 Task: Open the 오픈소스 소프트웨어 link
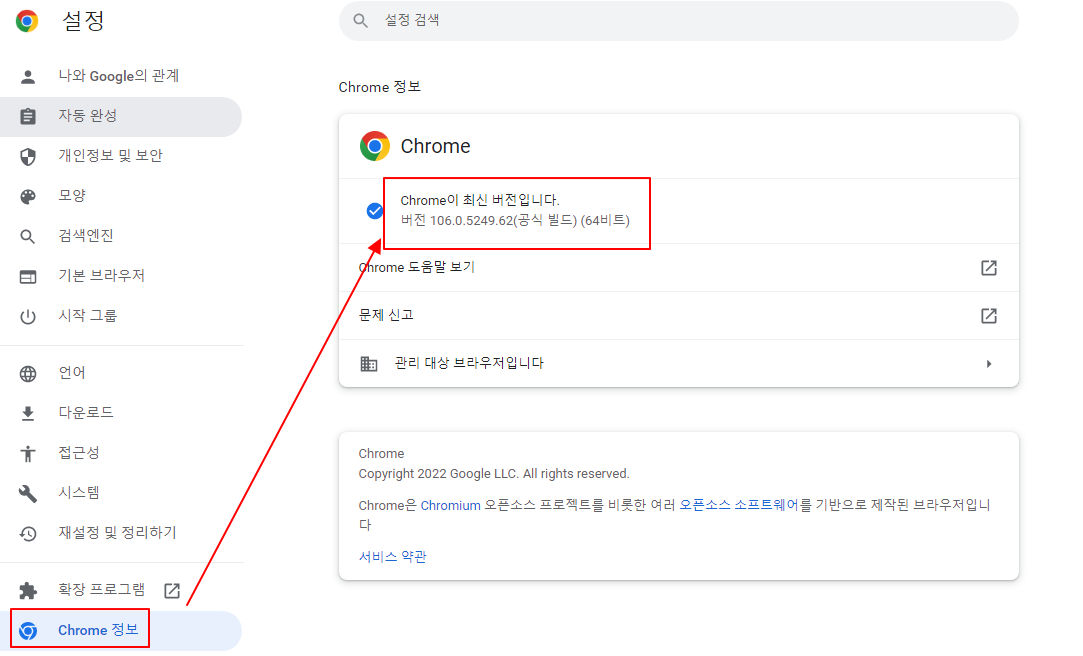click(x=738, y=505)
